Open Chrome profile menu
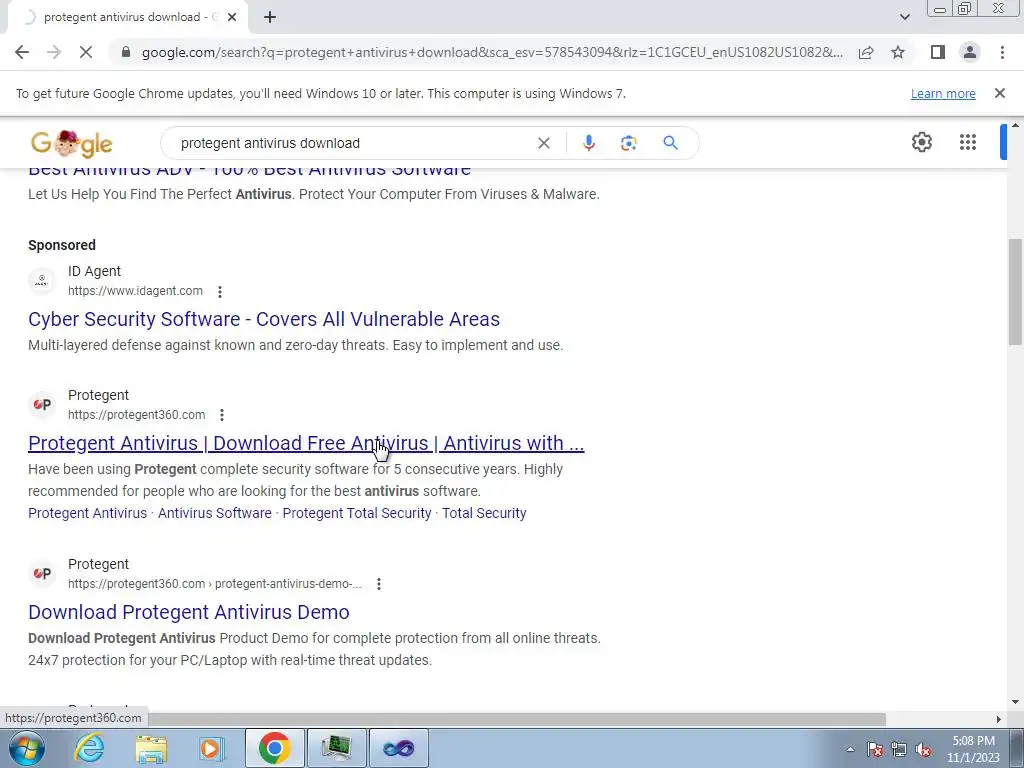Viewport: 1024px width, 768px height. click(970, 52)
